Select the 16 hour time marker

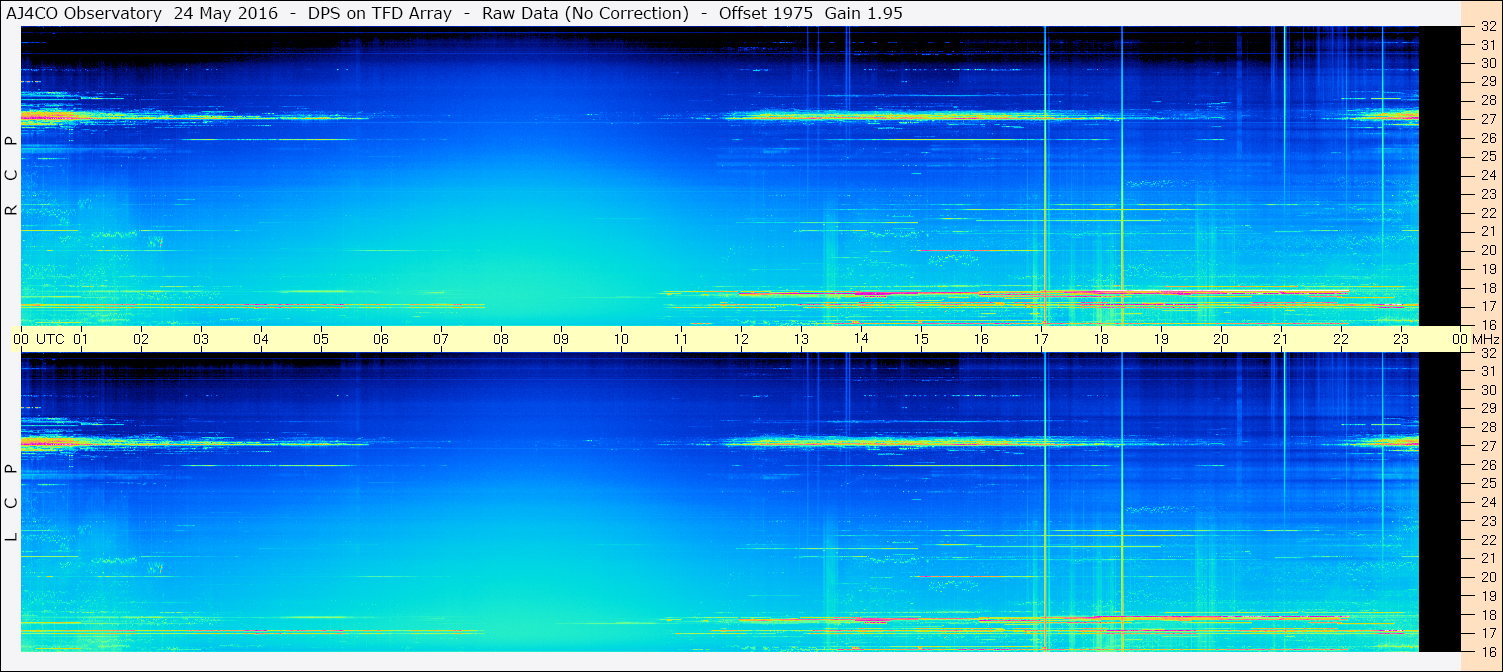[981, 339]
